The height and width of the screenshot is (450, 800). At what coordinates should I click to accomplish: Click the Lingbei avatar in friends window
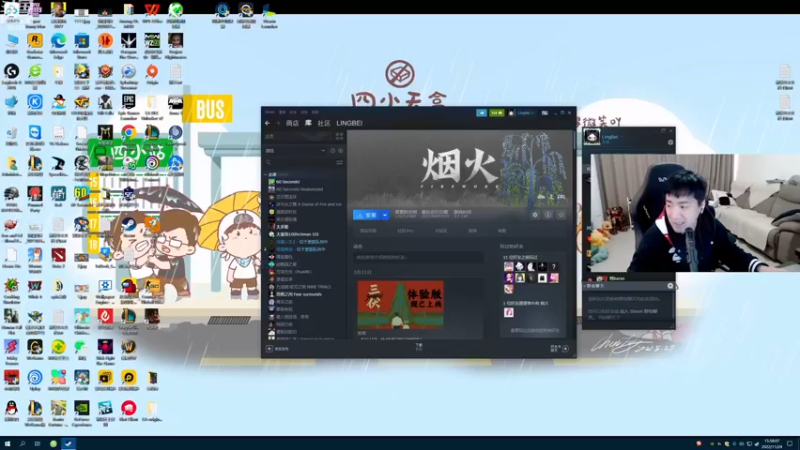coord(592,137)
